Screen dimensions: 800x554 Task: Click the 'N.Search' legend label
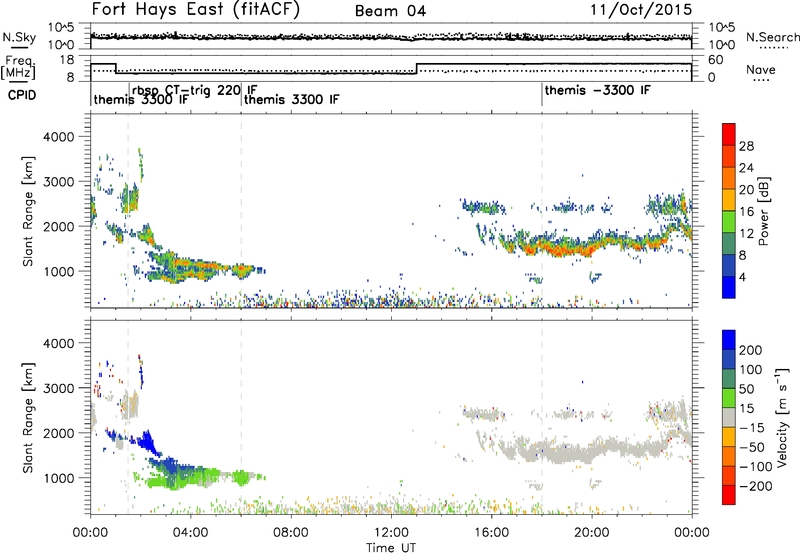[x=772, y=37]
